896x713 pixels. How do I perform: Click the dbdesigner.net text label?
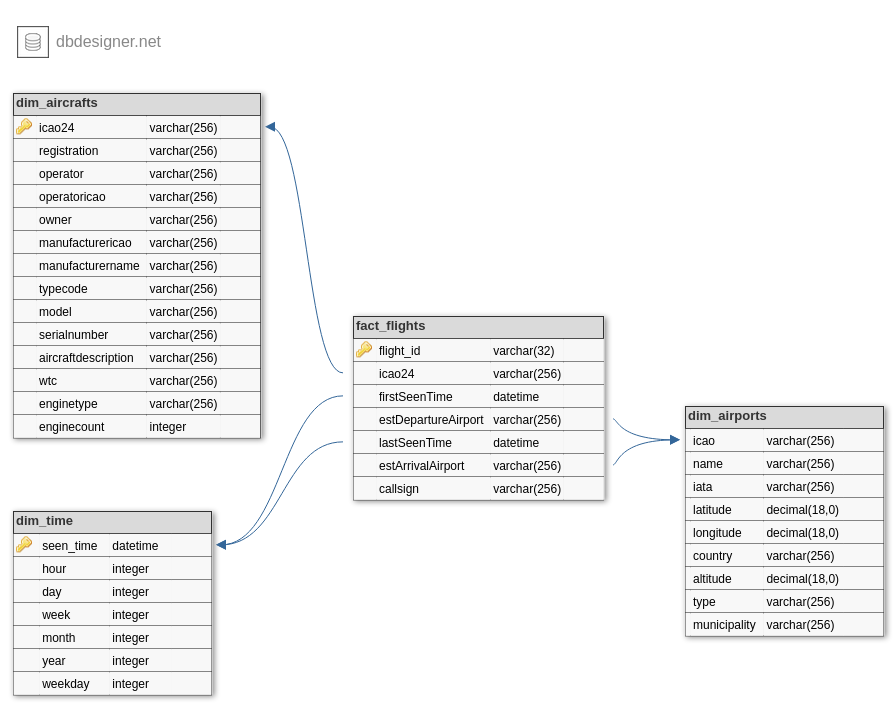pos(108,41)
